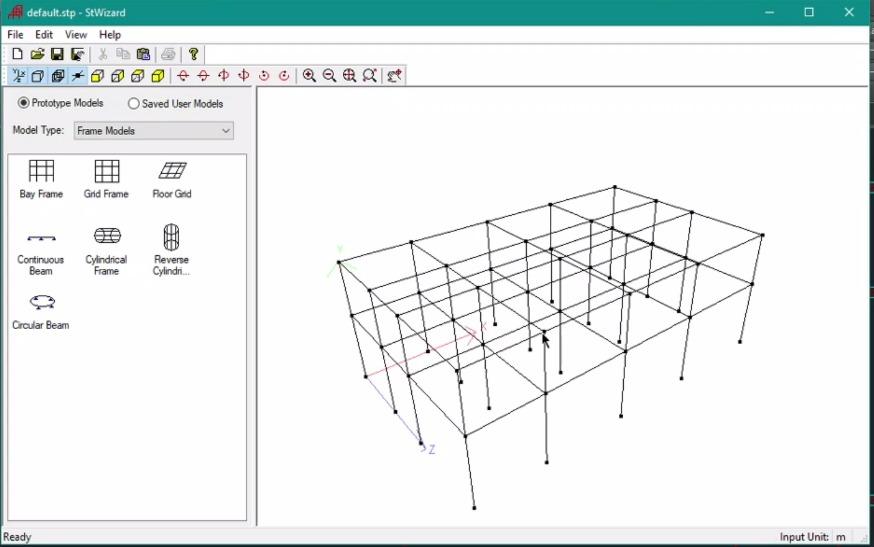Click the StWizard app icon in title bar
The height and width of the screenshot is (547, 874).
16,12
